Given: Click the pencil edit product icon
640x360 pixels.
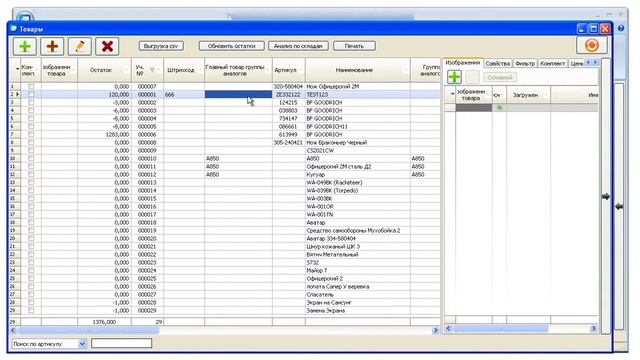Looking at the screenshot, I should 80,46.
